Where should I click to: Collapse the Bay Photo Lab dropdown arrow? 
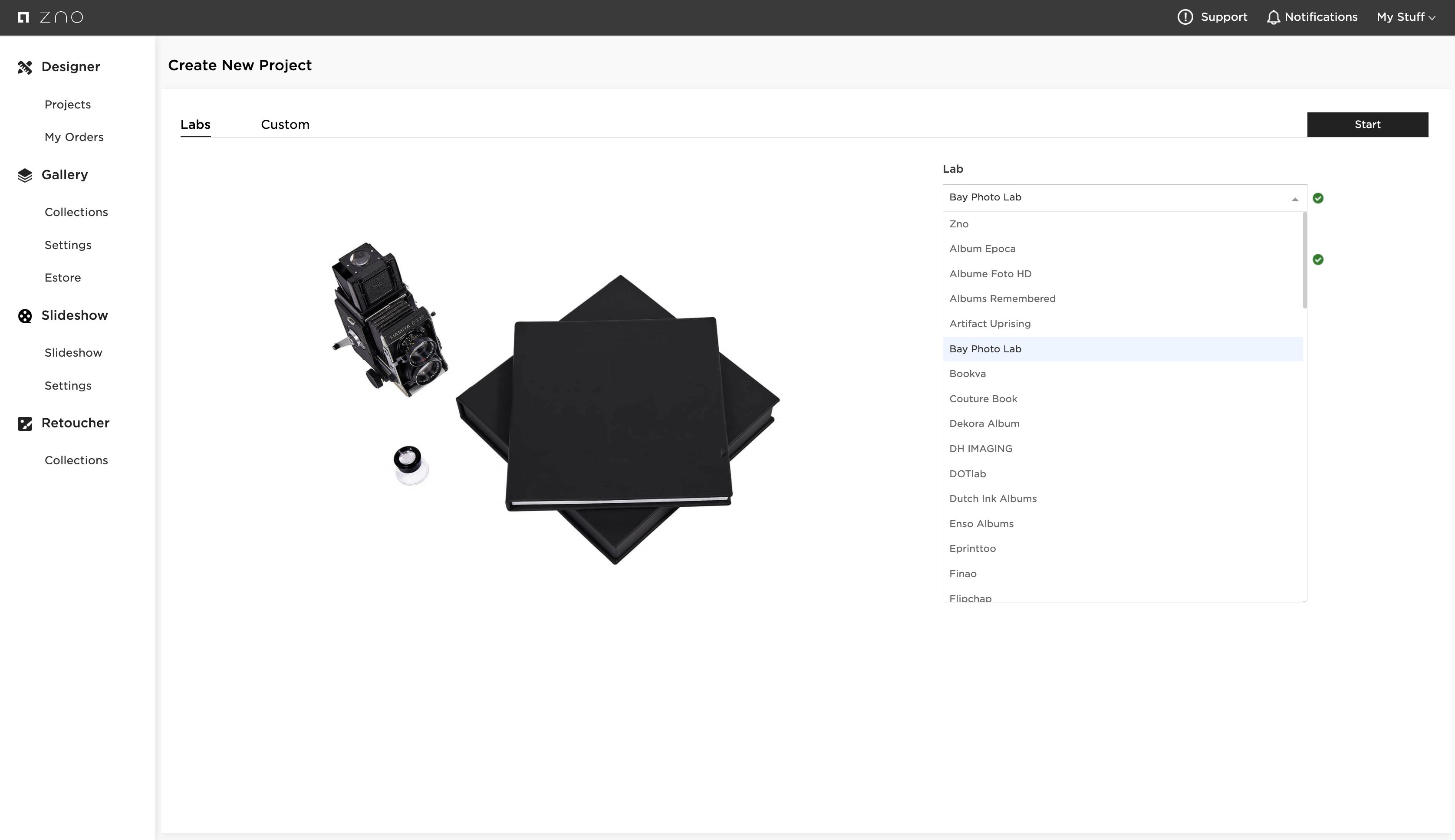(x=1294, y=199)
